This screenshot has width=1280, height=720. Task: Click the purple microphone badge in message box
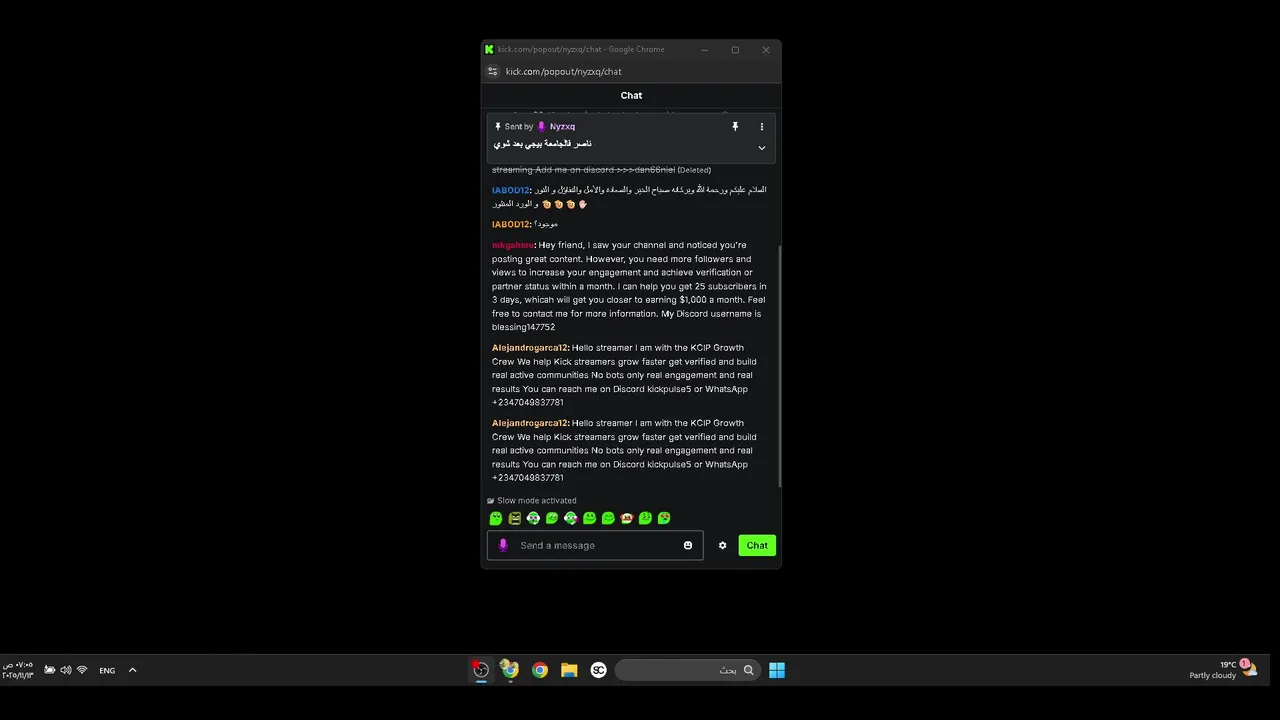click(503, 545)
